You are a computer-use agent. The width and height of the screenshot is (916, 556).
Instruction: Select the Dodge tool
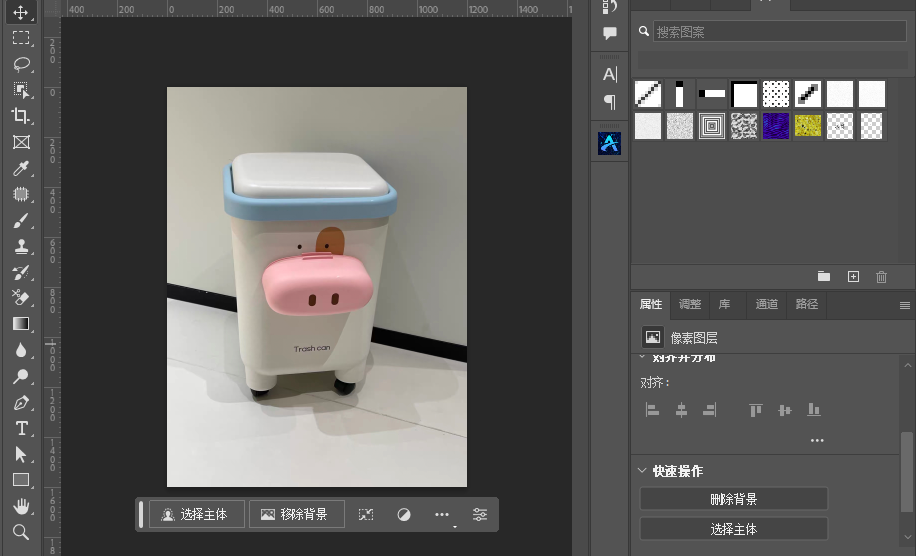[21, 376]
